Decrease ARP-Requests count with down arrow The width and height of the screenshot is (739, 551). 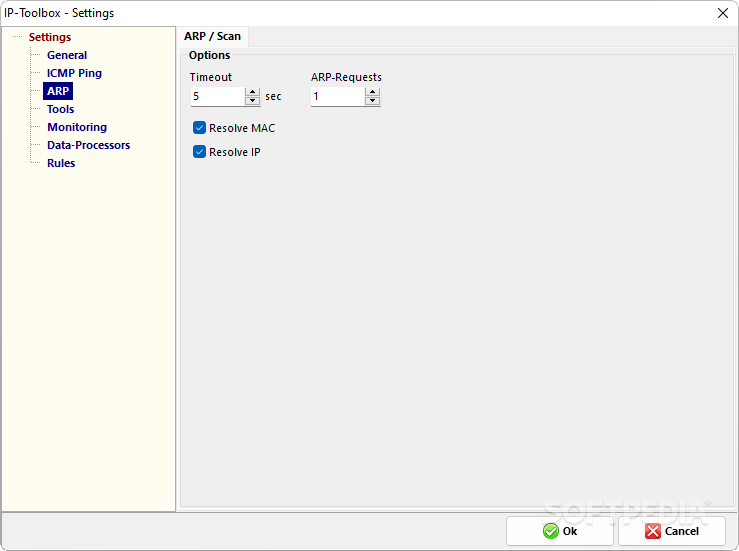[372, 101]
